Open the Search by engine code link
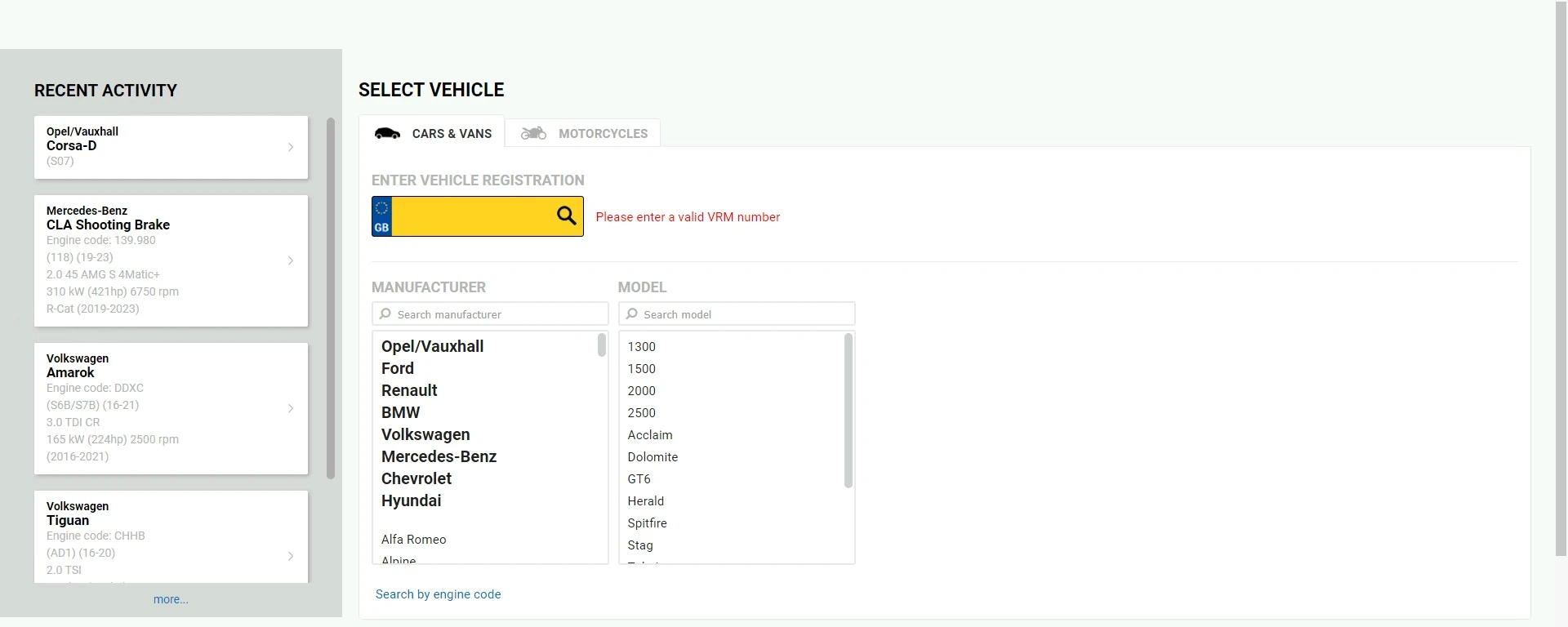This screenshot has height=627, width=1568. [x=438, y=594]
